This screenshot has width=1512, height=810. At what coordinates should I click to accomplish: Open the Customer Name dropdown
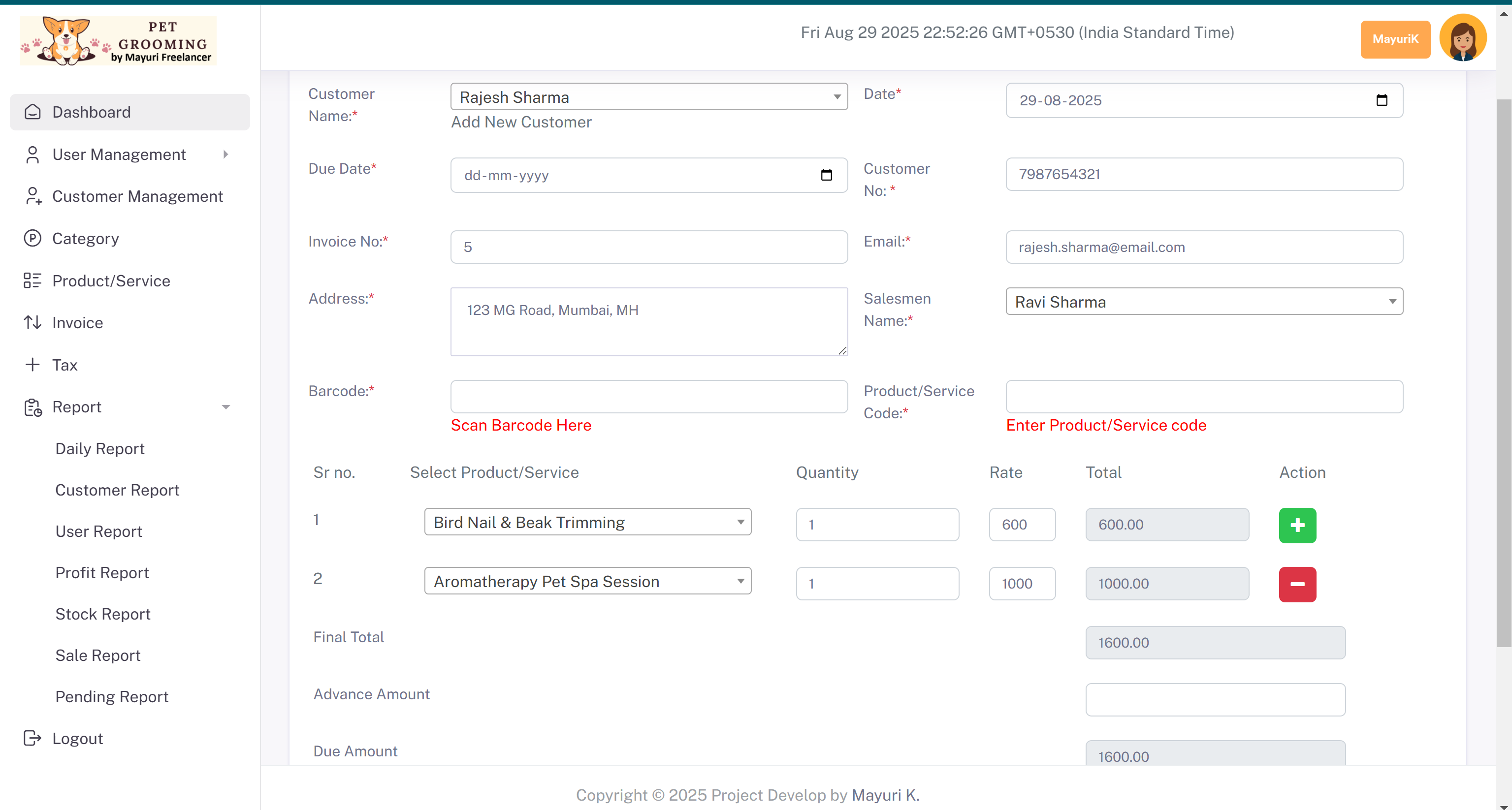tap(648, 97)
